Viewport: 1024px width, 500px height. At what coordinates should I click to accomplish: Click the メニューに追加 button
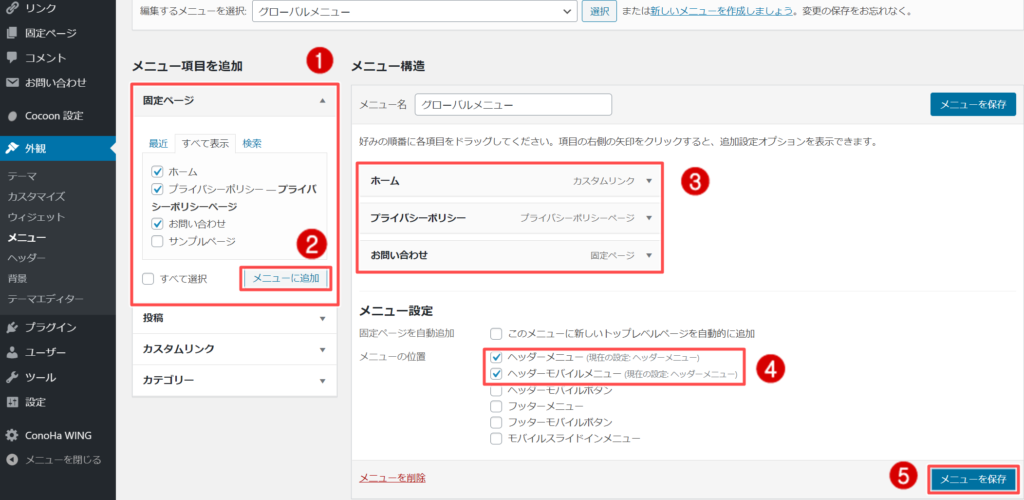(286, 279)
